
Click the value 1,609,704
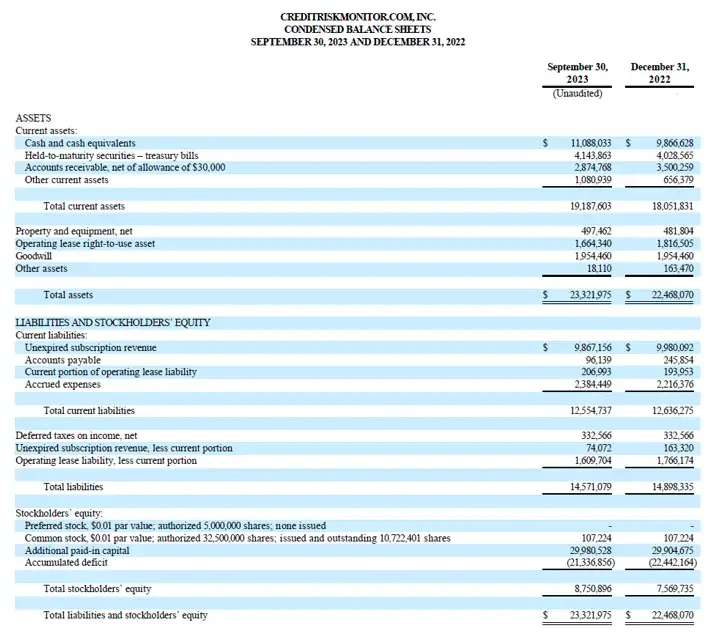coord(593,460)
